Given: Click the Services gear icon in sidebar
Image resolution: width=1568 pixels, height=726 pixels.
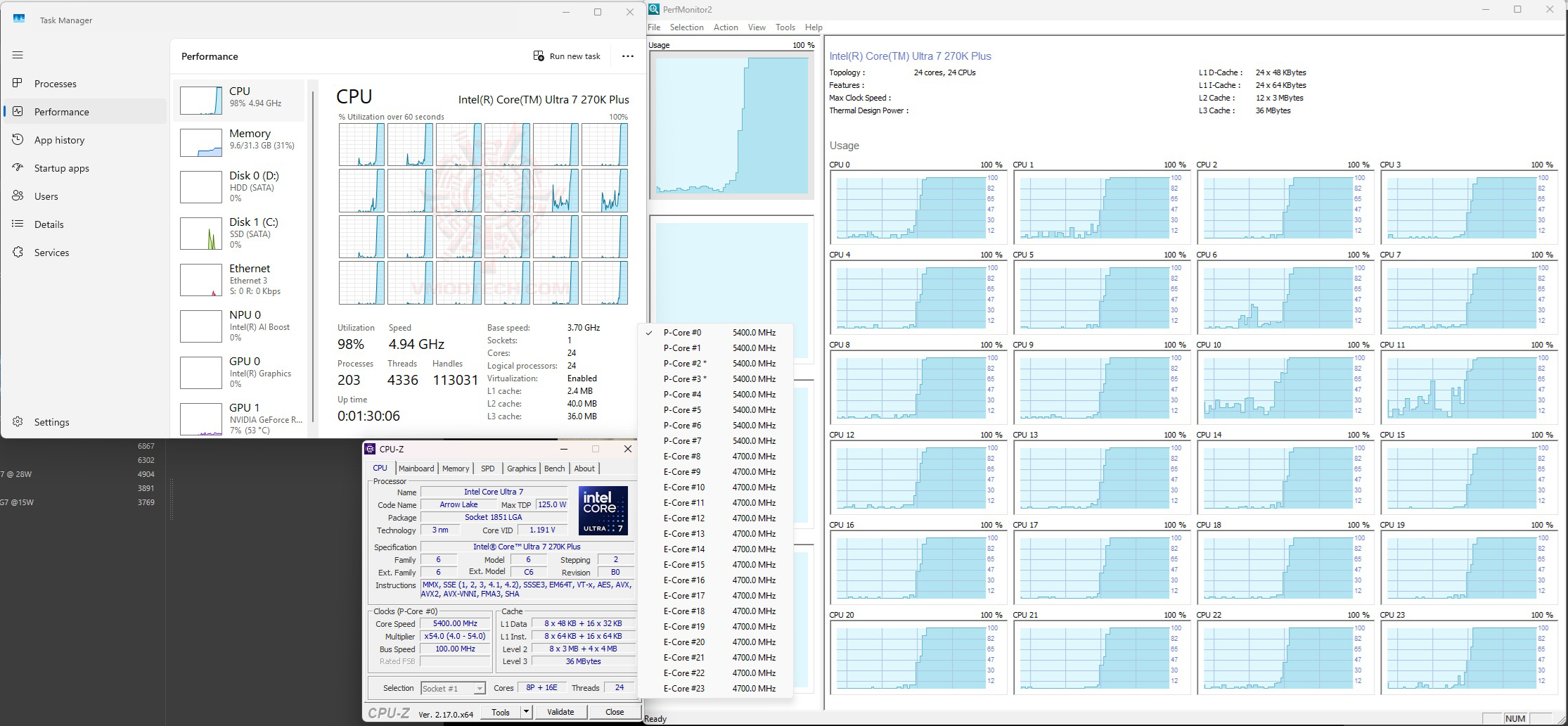Looking at the screenshot, I should coord(18,252).
